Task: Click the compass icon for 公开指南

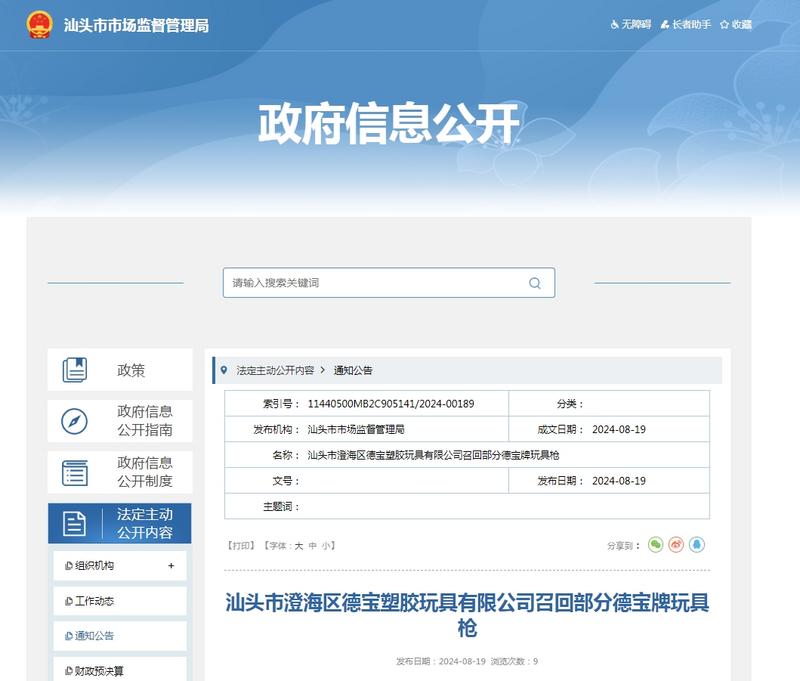Action: 74,421
